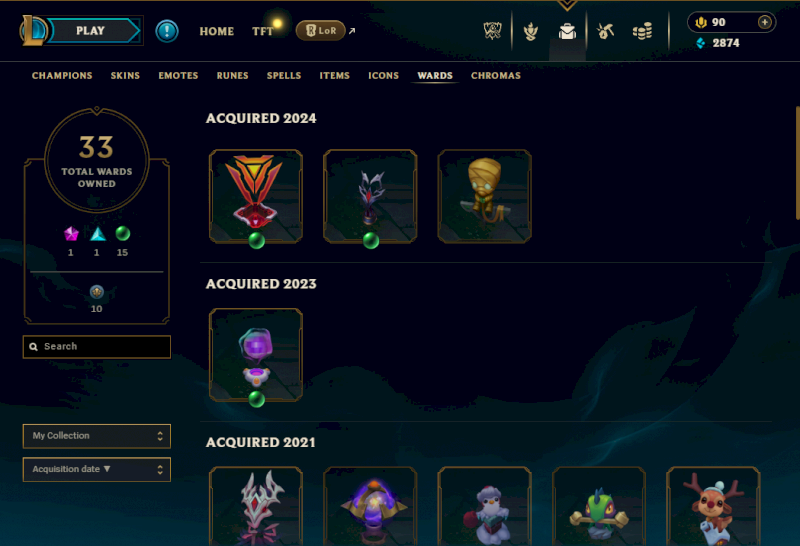800x546 pixels.
Task: Open the Collection backpack icon
Action: (x=567, y=32)
